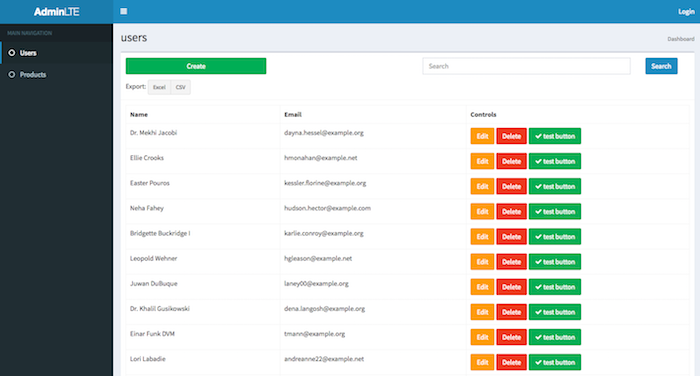
Task: Click test button for Neha Fahey
Action: pyautogui.click(x=555, y=212)
